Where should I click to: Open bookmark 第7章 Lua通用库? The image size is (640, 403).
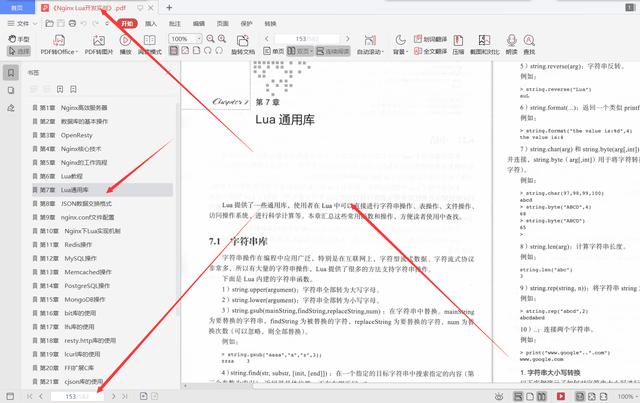pyautogui.click(x=102, y=190)
